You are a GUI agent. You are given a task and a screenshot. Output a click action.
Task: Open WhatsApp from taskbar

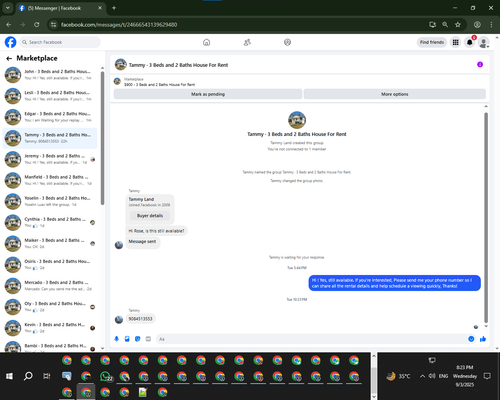pyautogui.click(x=106, y=376)
